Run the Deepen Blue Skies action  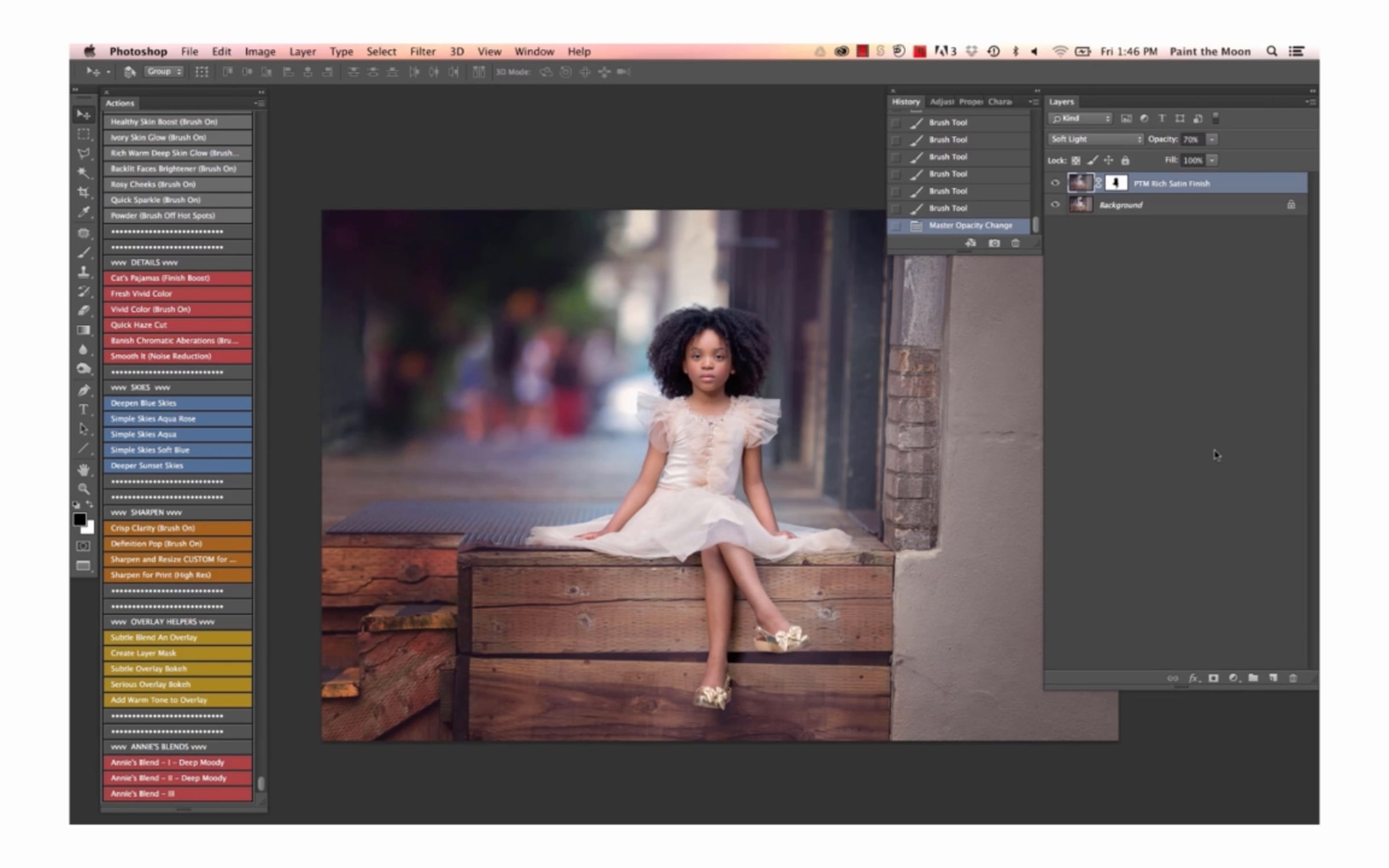(x=178, y=403)
